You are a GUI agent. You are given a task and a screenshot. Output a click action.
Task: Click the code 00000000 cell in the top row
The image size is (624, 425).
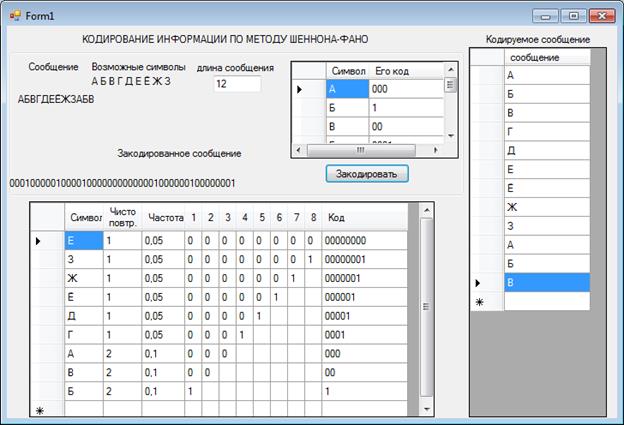[x=364, y=240]
